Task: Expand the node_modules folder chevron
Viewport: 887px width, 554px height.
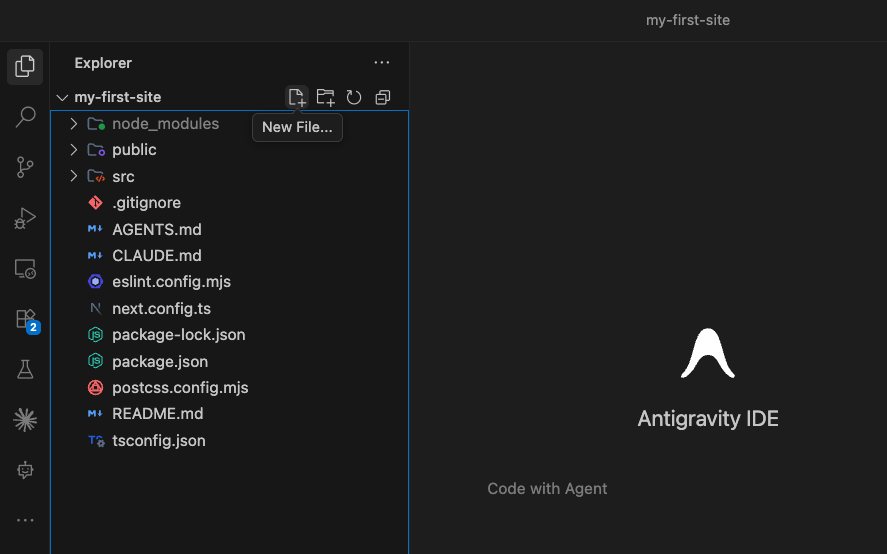Action: tap(74, 123)
